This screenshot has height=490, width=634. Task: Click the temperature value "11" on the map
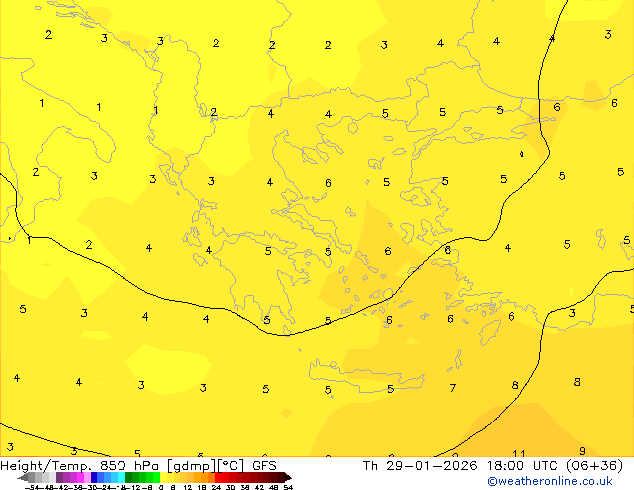tap(518, 454)
